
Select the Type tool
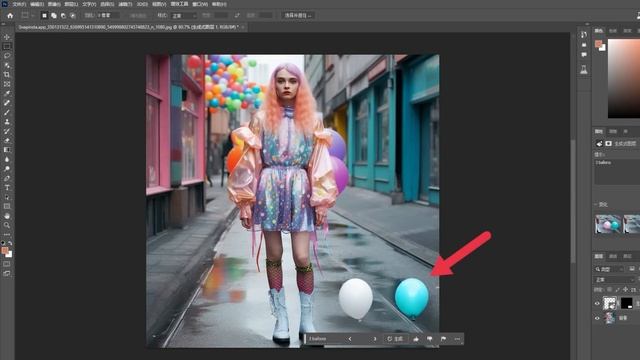click(x=7, y=188)
